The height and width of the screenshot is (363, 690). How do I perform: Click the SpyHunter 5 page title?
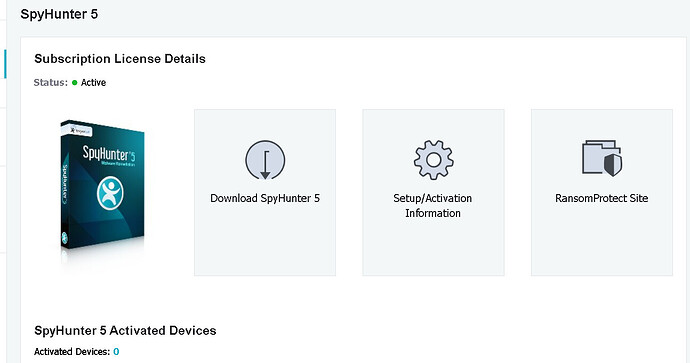59,14
